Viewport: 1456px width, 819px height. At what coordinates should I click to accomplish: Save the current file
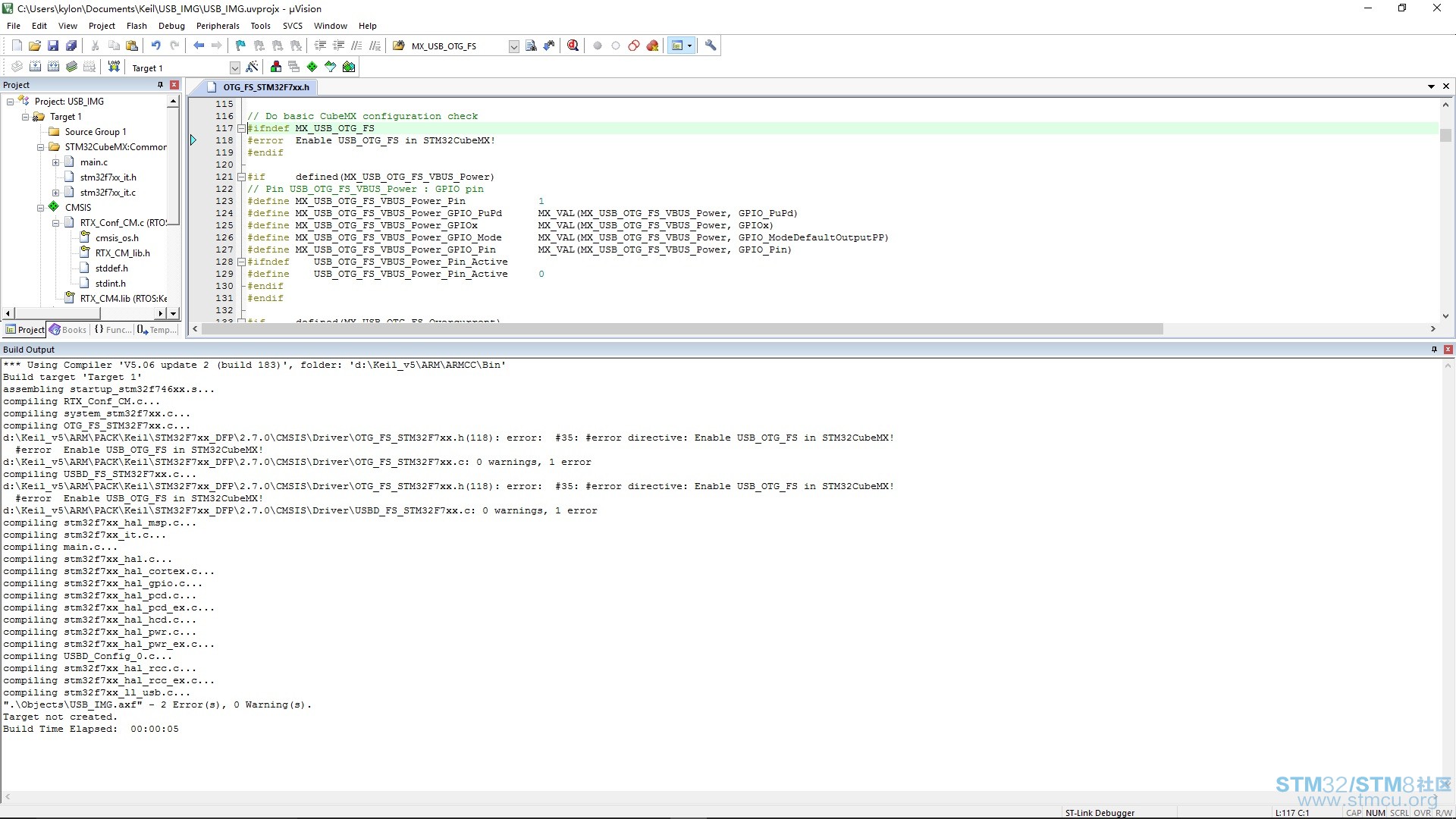[53, 45]
